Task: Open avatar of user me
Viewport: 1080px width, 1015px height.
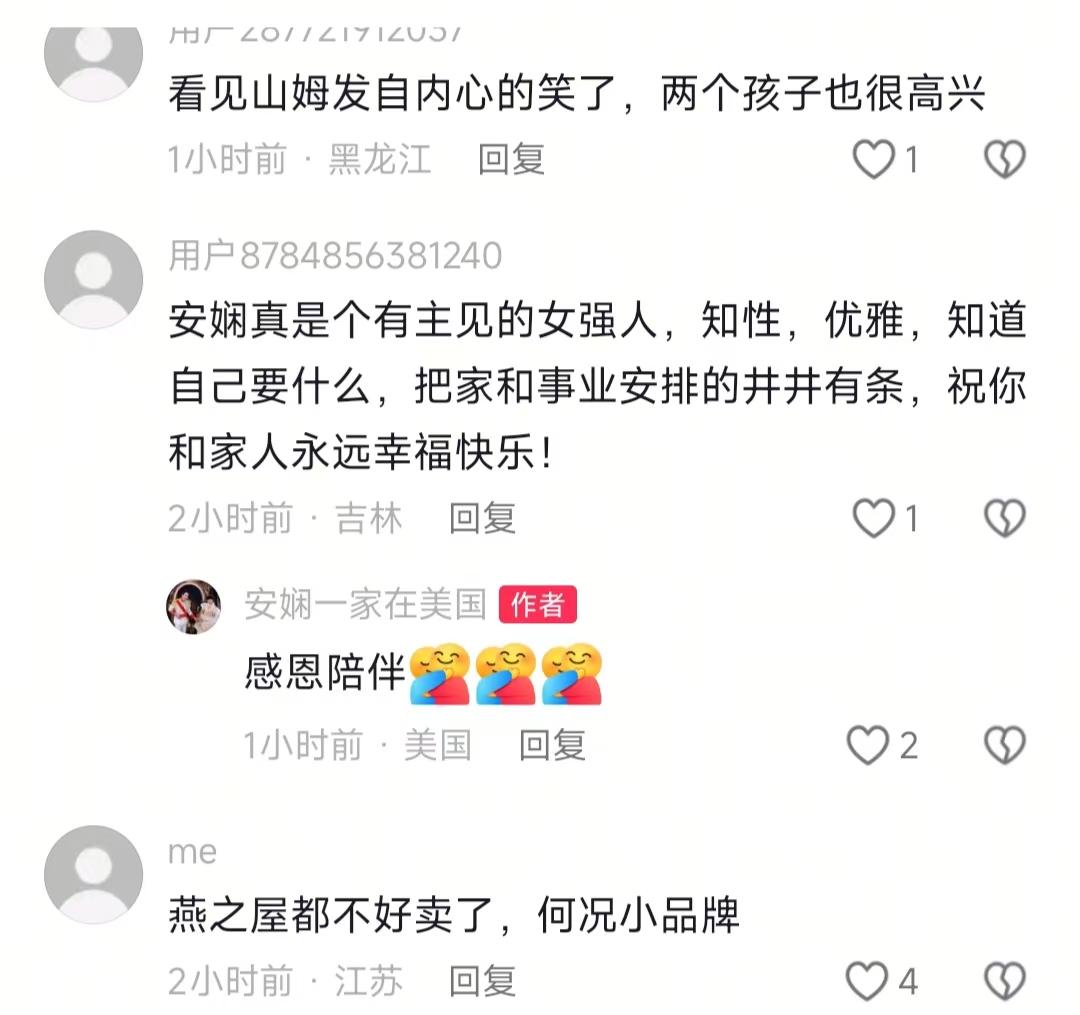Action: 94,874
